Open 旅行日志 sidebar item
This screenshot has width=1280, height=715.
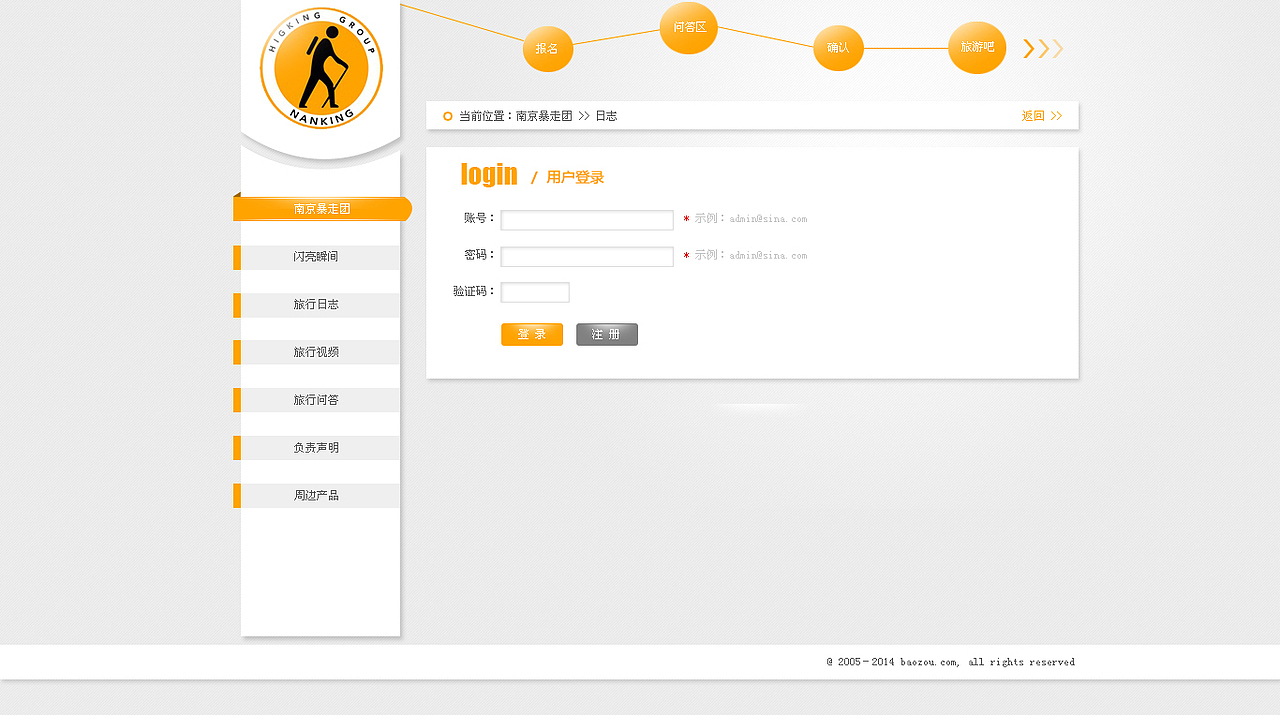[x=316, y=305]
